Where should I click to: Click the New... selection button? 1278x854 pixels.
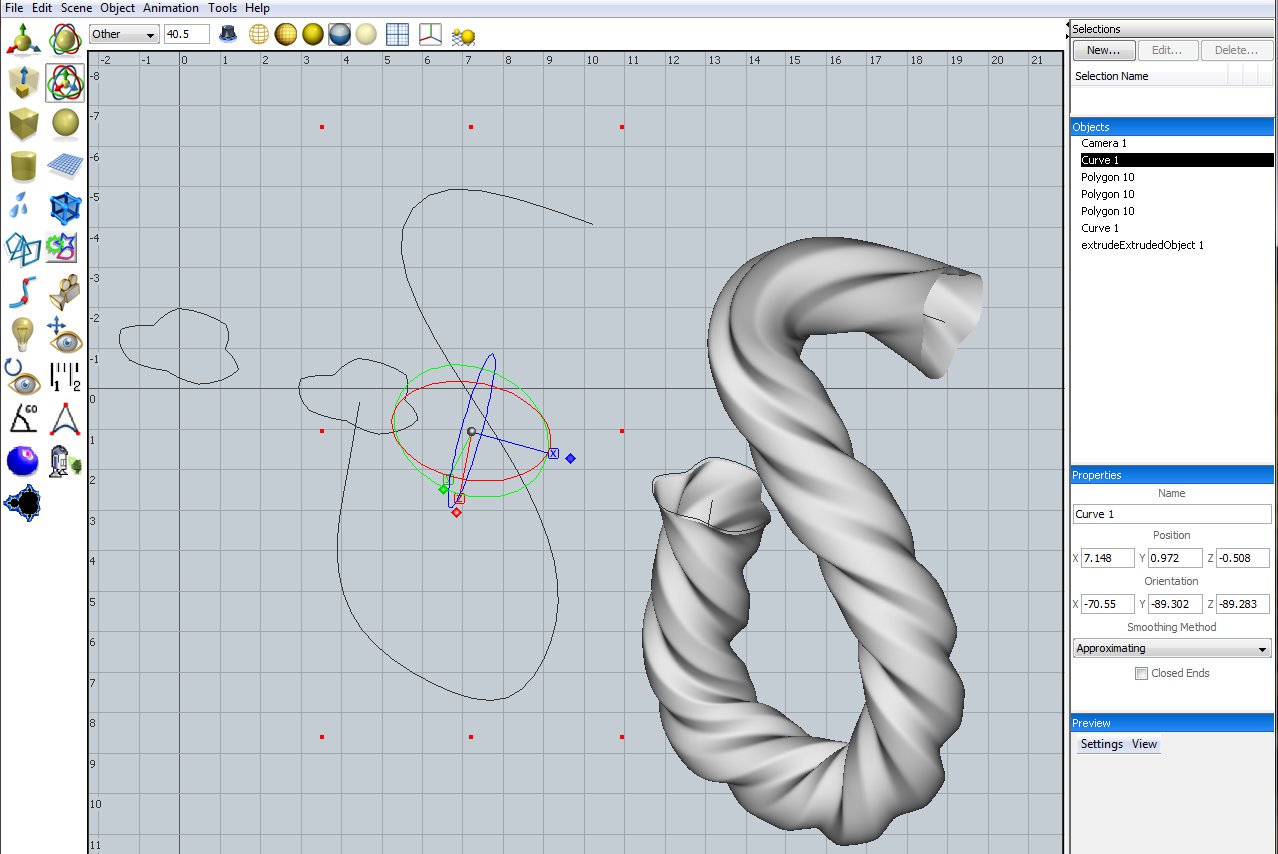coord(1104,50)
